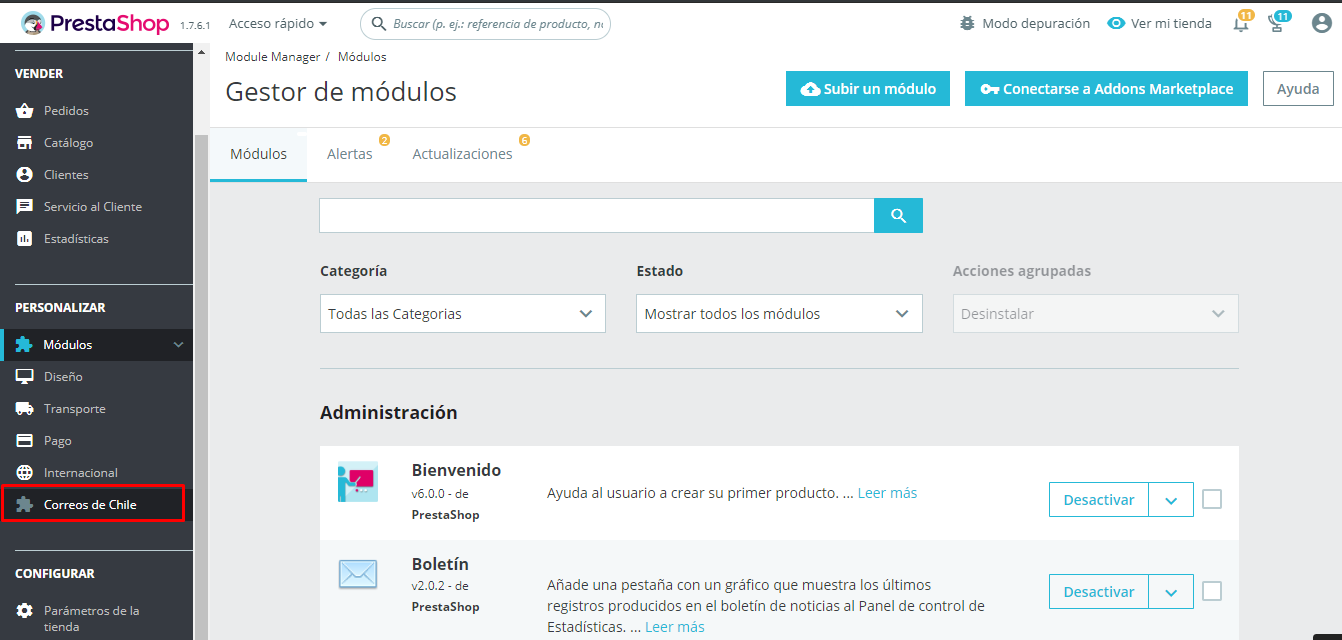Open Pago credit card icon in sidebar
Screen dimensions: 1342x640
25,441
